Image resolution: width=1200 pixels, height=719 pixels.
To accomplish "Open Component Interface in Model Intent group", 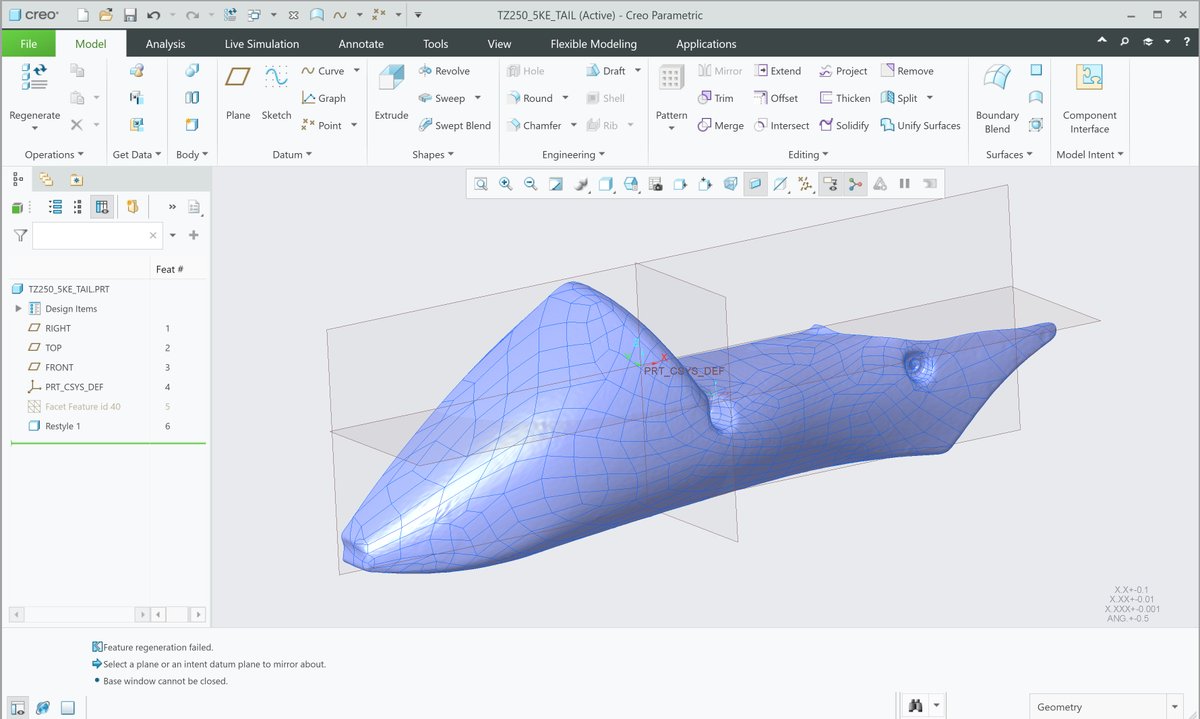I will [x=1089, y=97].
